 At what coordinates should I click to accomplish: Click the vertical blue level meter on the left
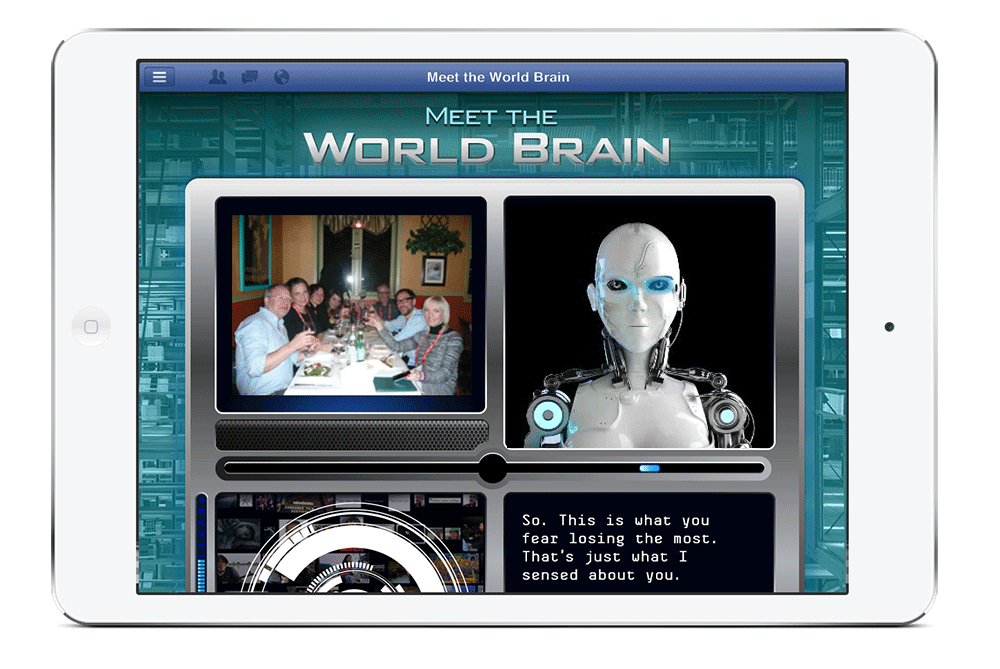pyautogui.click(x=203, y=545)
